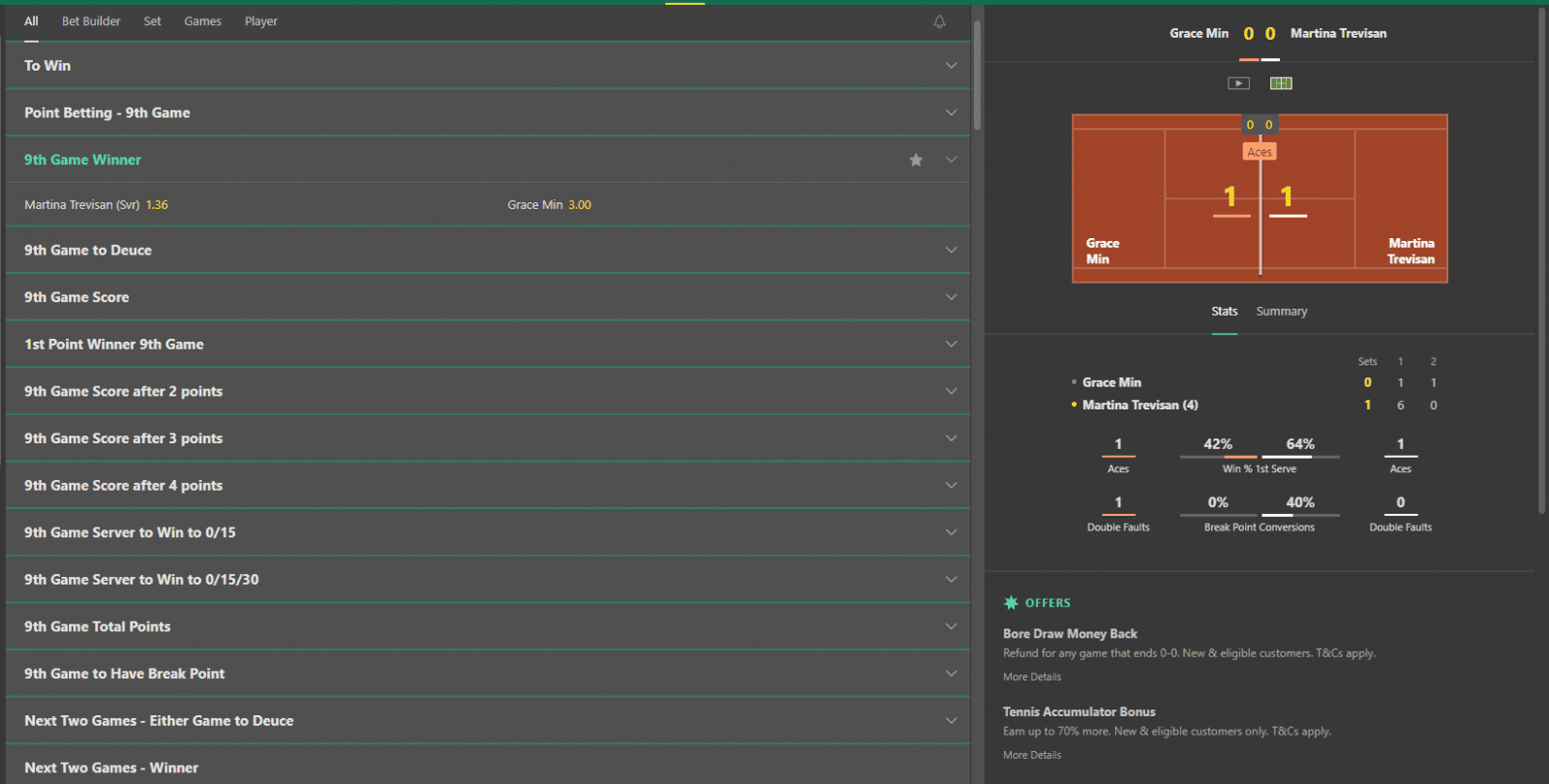Select the Summary tab in match panel
Screen dimensions: 1549x784
pyautogui.click(x=1281, y=312)
